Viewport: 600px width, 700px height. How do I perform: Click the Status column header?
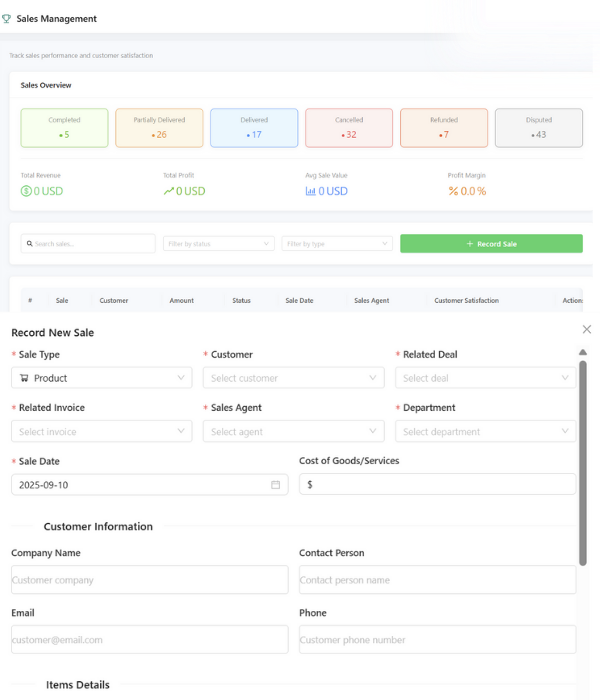pyautogui.click(x=242, y=300)
